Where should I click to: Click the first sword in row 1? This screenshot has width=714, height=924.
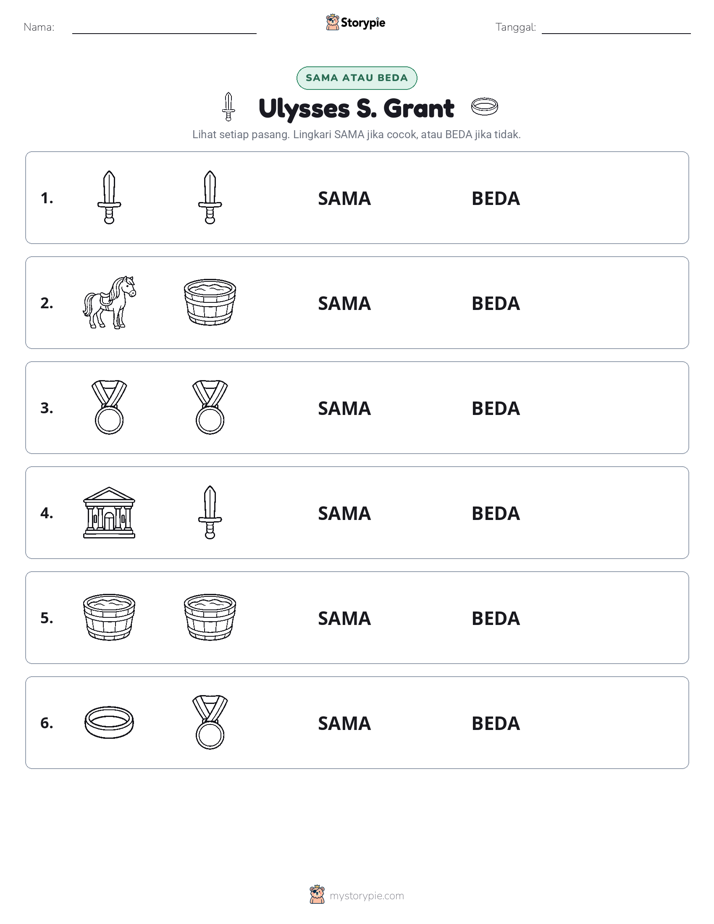click(x=109, y=197)
